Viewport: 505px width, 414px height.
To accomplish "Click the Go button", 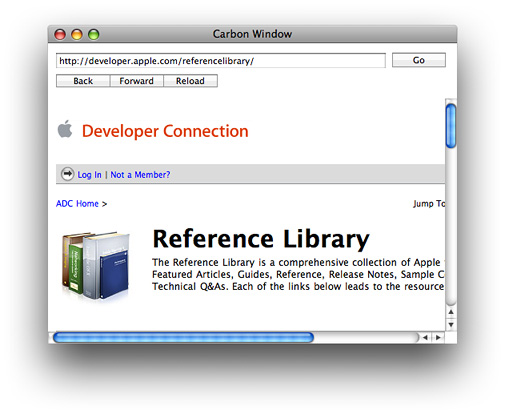I will 419,60.
